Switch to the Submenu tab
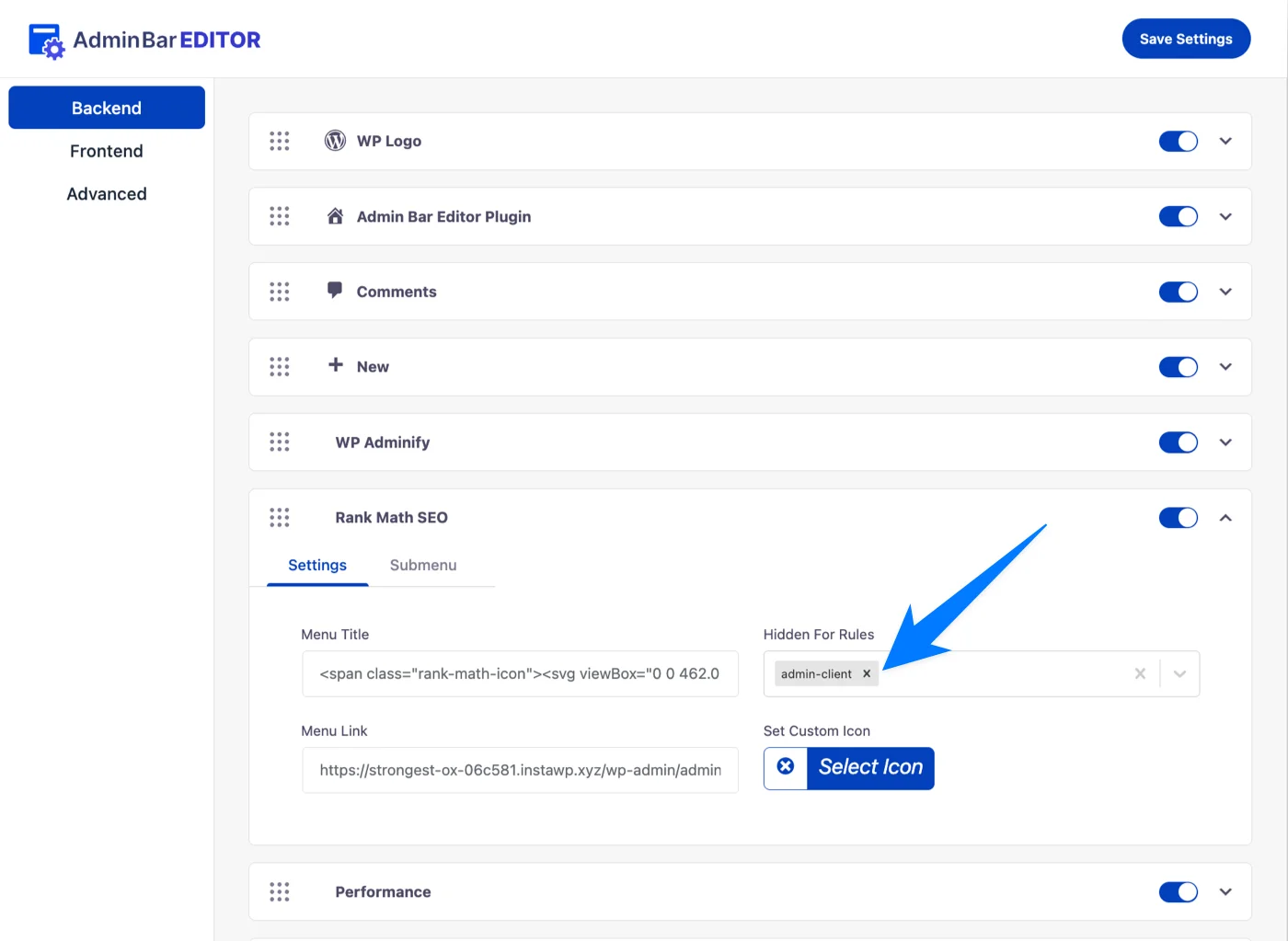 (x=422, y=565)
